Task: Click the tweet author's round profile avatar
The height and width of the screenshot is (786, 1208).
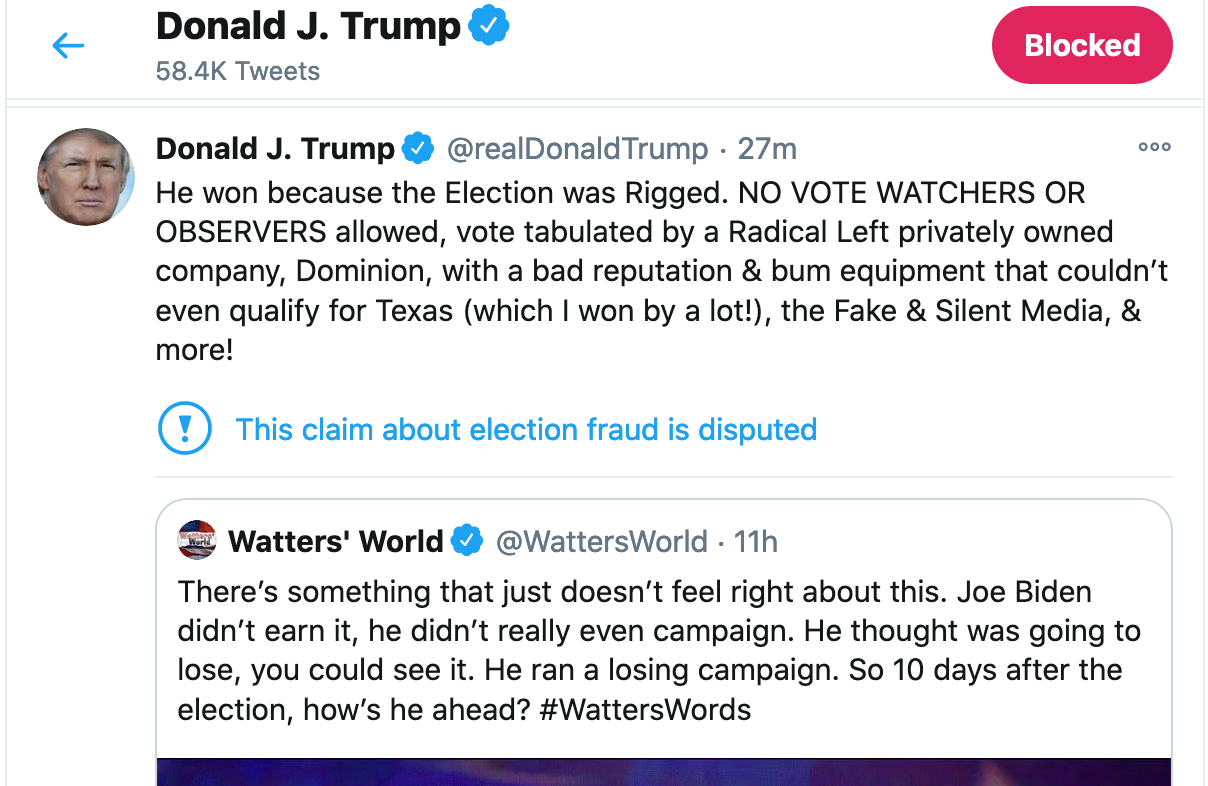Action: pyautogui.click(x=86, y=177)
